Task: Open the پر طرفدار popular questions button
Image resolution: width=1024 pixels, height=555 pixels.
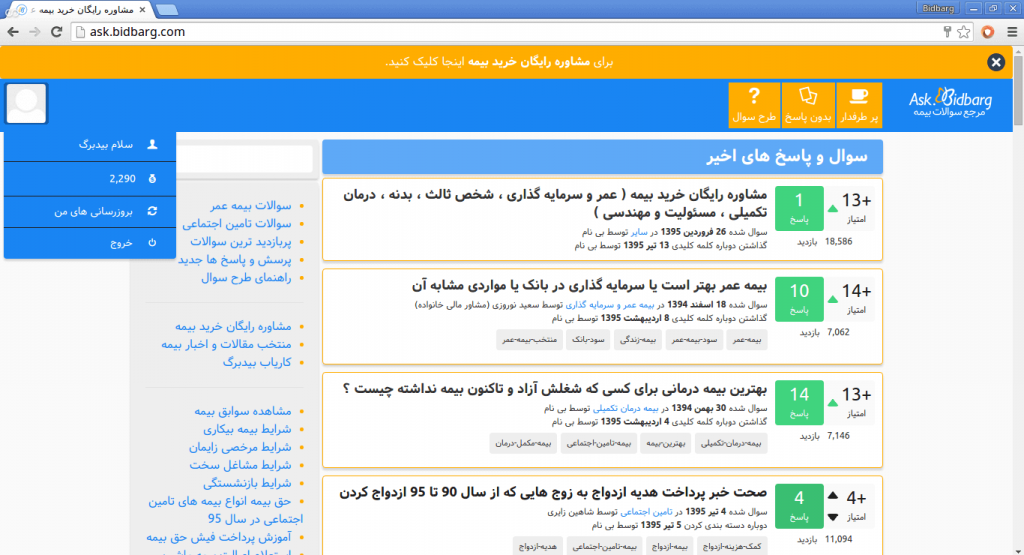Action: coord(859,104)
